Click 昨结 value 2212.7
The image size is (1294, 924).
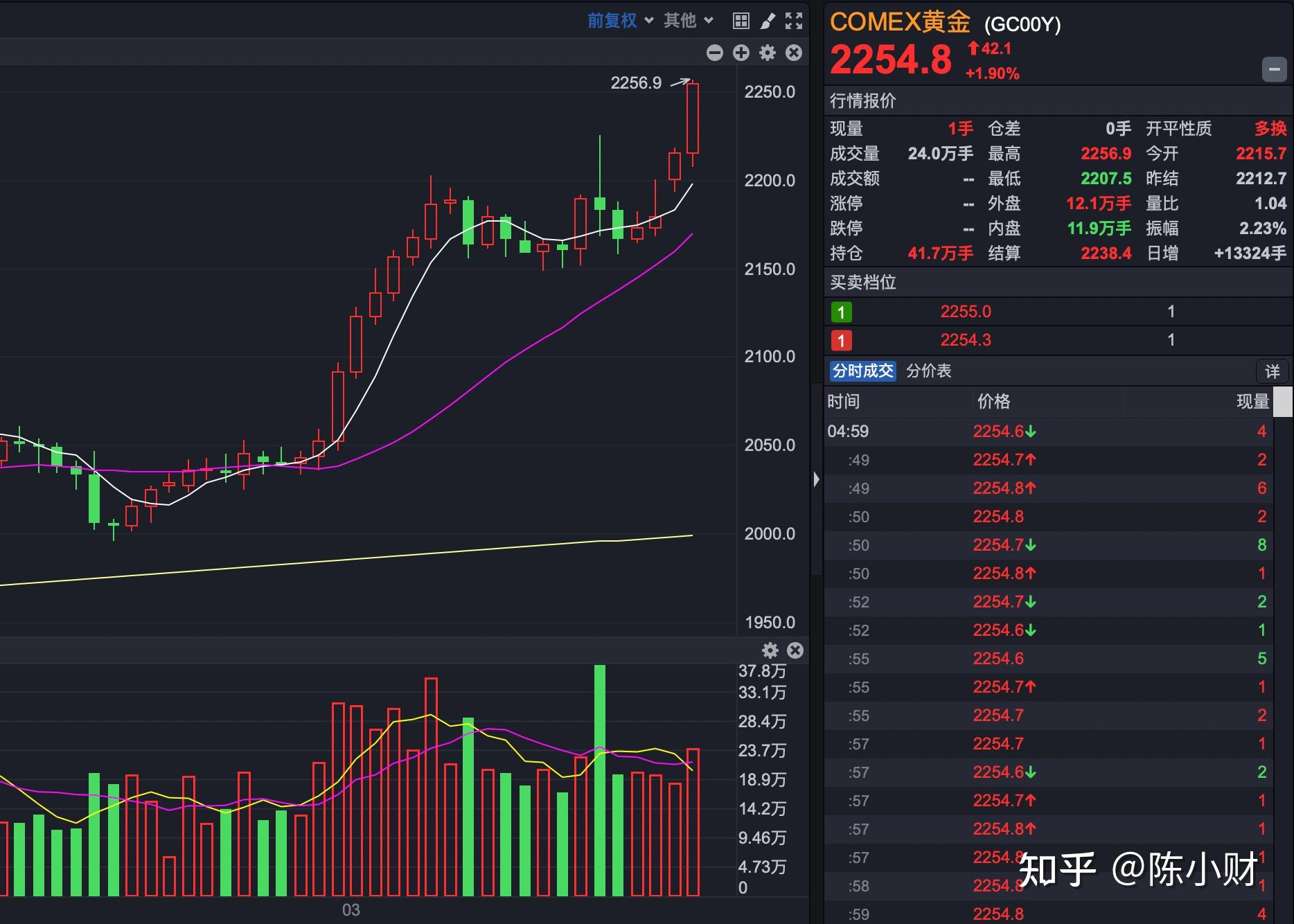[x=1261, y=179]
